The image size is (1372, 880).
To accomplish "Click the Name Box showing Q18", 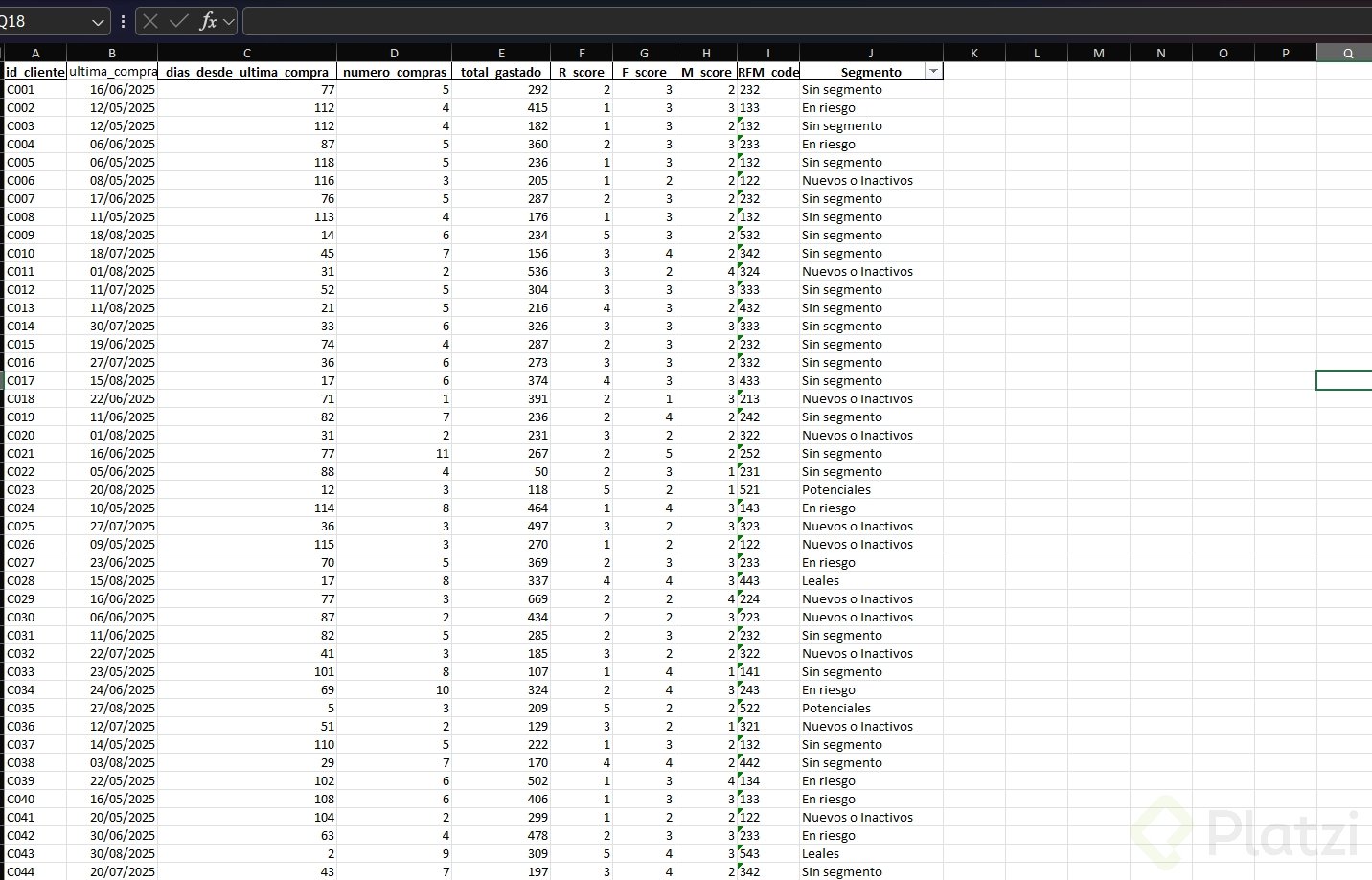I will pyautogui.click(x=46, y=21).
